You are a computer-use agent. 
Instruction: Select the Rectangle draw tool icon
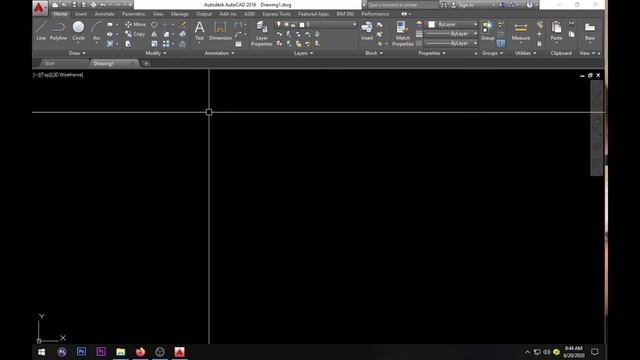[110, 24]
